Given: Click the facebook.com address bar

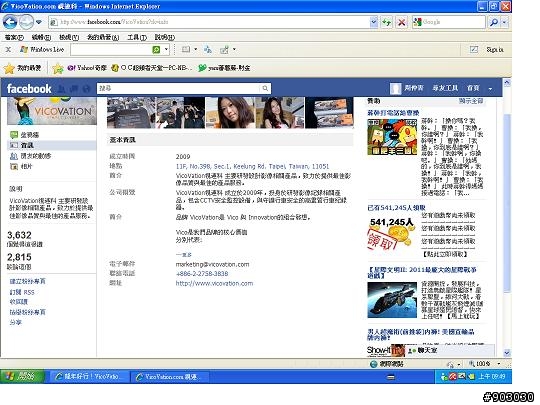Looking at the screenshot, I should tap(209, 22).
